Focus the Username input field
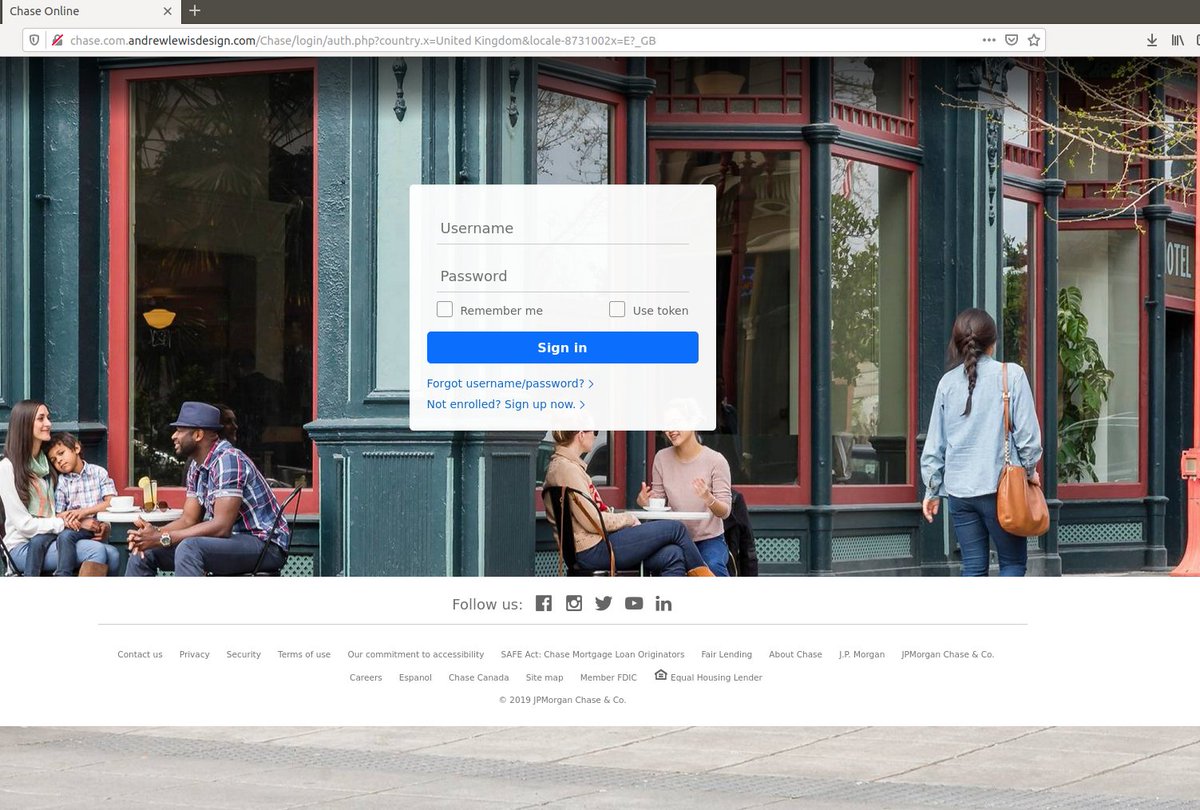This screenshot has width=1200, height=810. click(x=563, y=228)
